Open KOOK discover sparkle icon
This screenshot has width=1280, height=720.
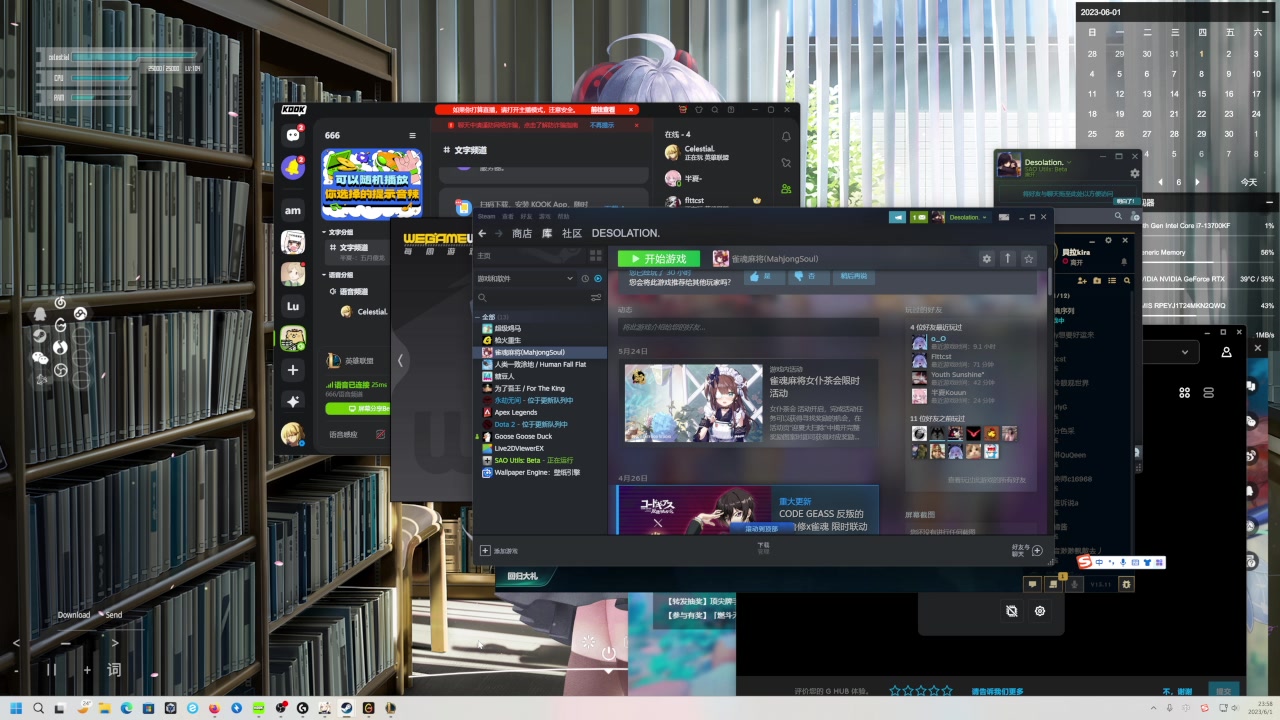point(293,401)
